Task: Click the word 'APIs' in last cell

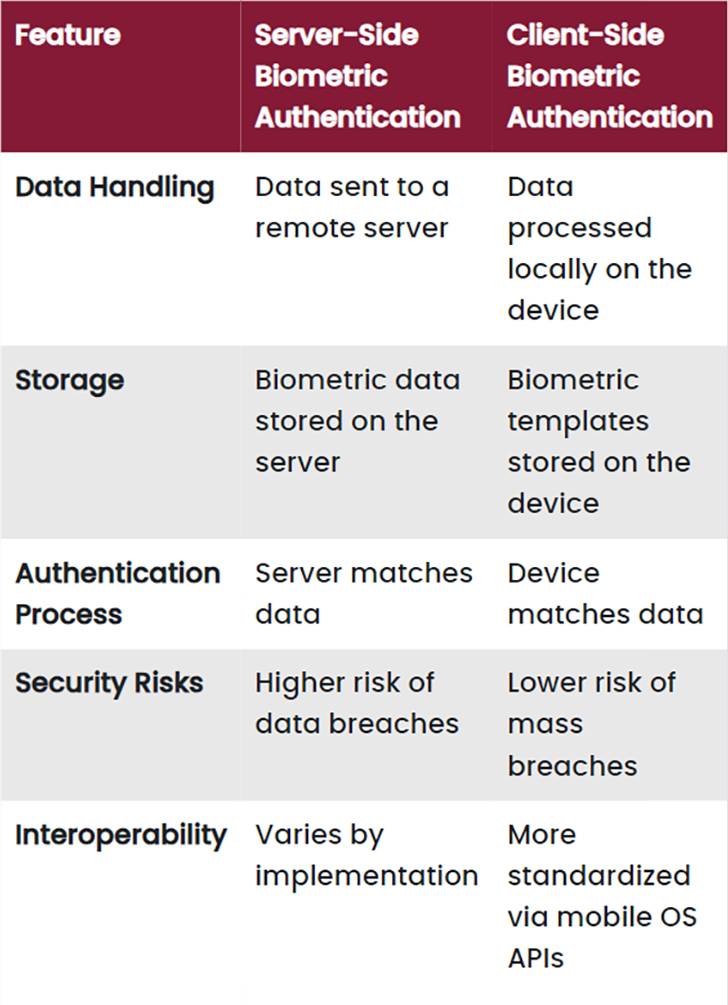Action: tap(536, 959)
